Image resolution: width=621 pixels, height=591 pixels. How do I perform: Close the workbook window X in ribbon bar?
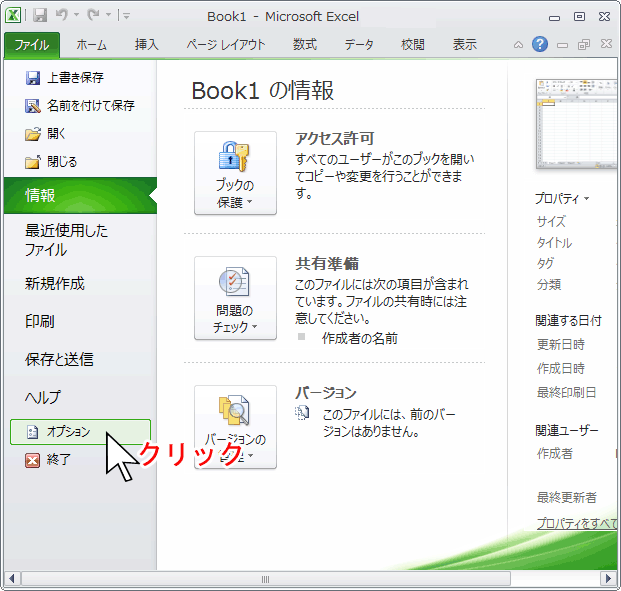pos(606,44)
